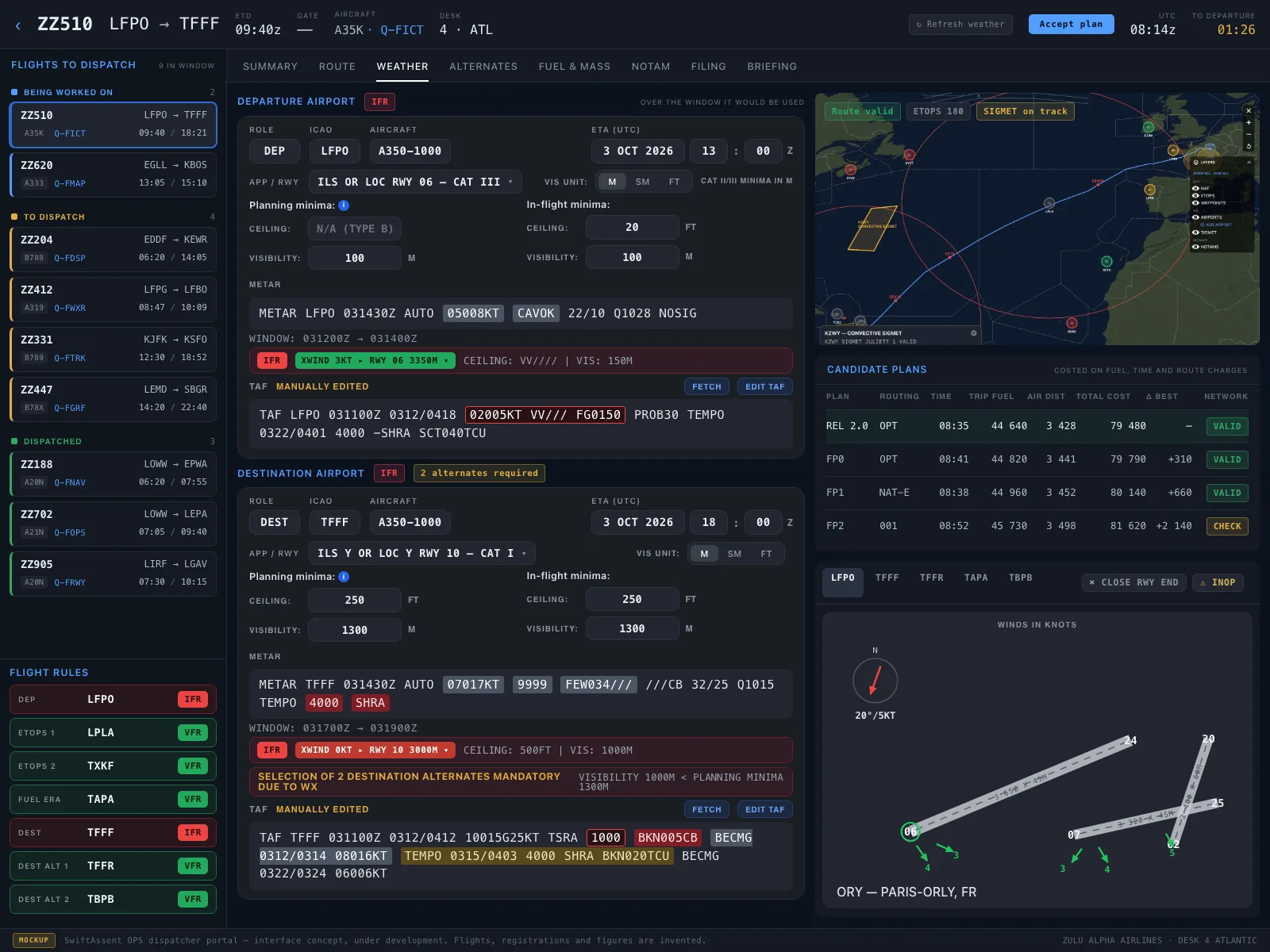Click the wind compass dial
This screenshot has width=1270, height=952.
875,680
